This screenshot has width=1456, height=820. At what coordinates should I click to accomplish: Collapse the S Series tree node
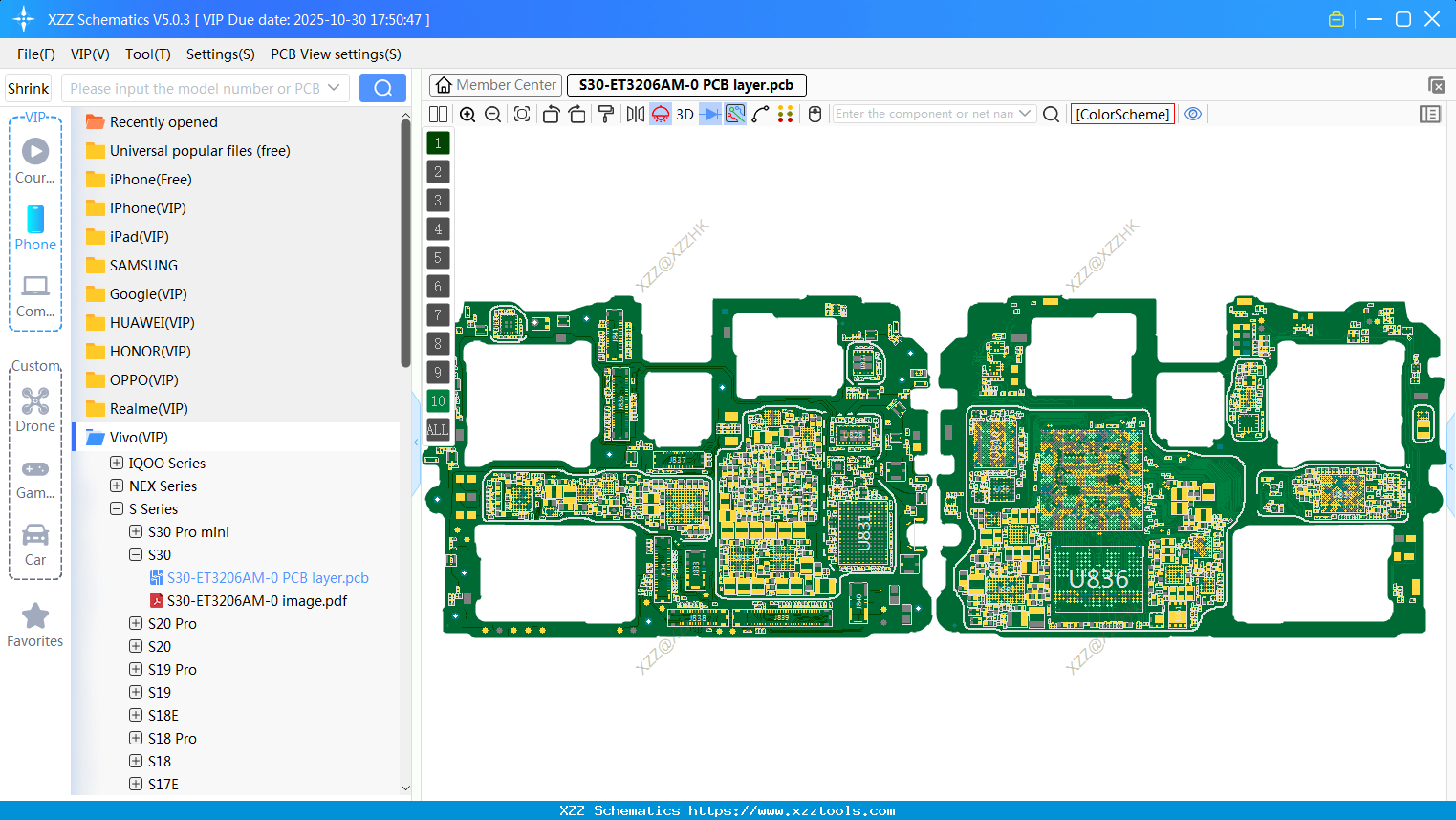coord(117,508)
